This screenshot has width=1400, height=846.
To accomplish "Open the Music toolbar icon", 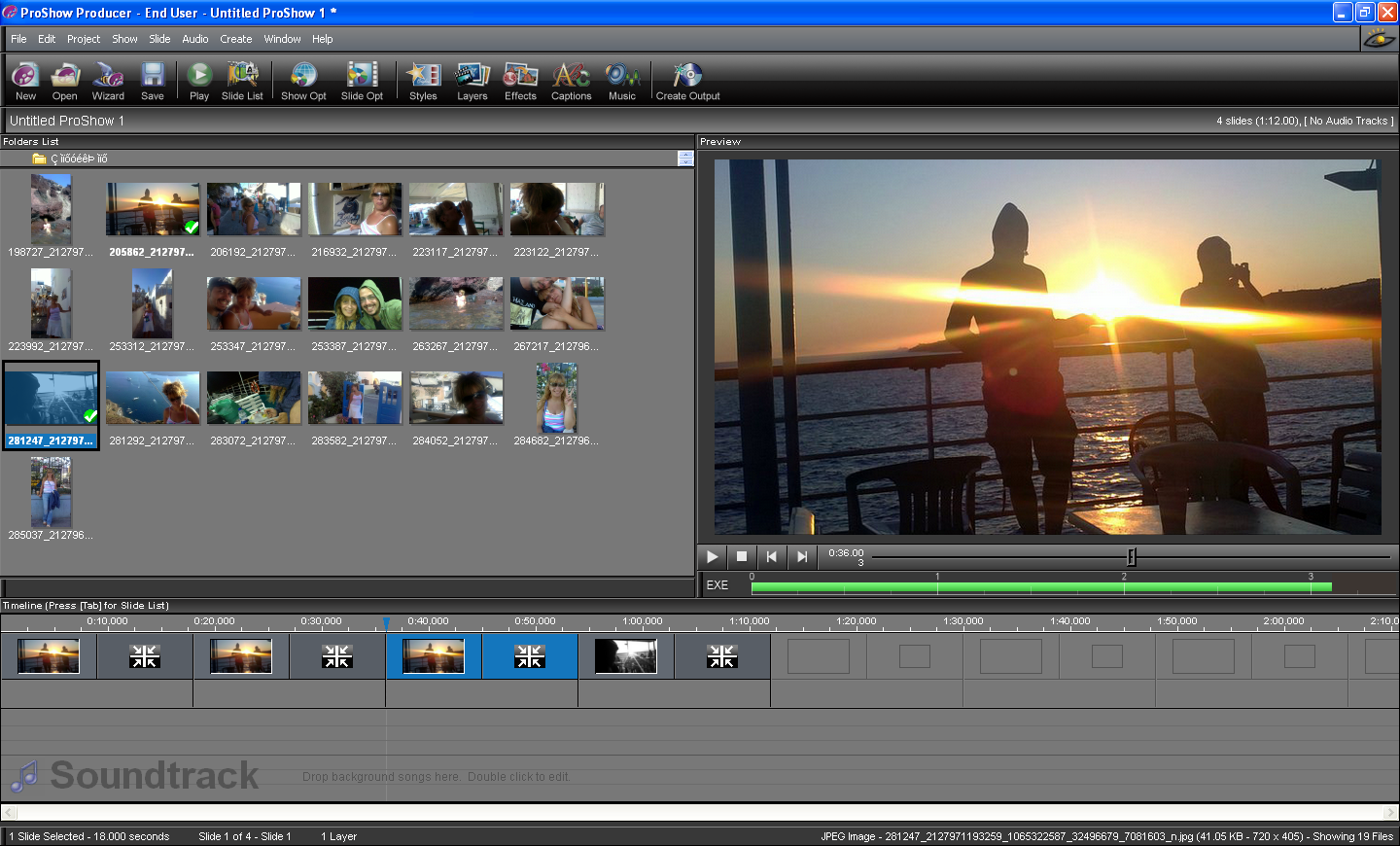I will pyautogui.click(x=622, y=82).
